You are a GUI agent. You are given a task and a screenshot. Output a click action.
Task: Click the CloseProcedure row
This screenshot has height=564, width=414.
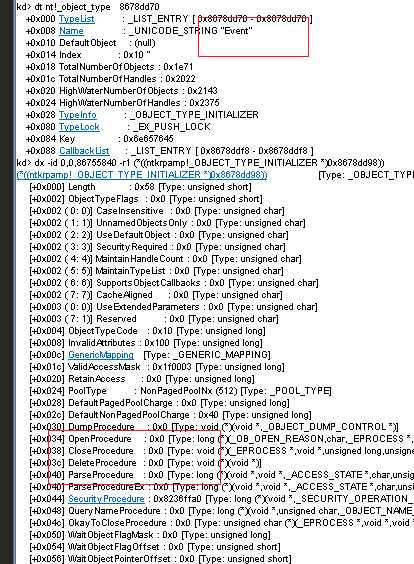[x=221, y=451]
